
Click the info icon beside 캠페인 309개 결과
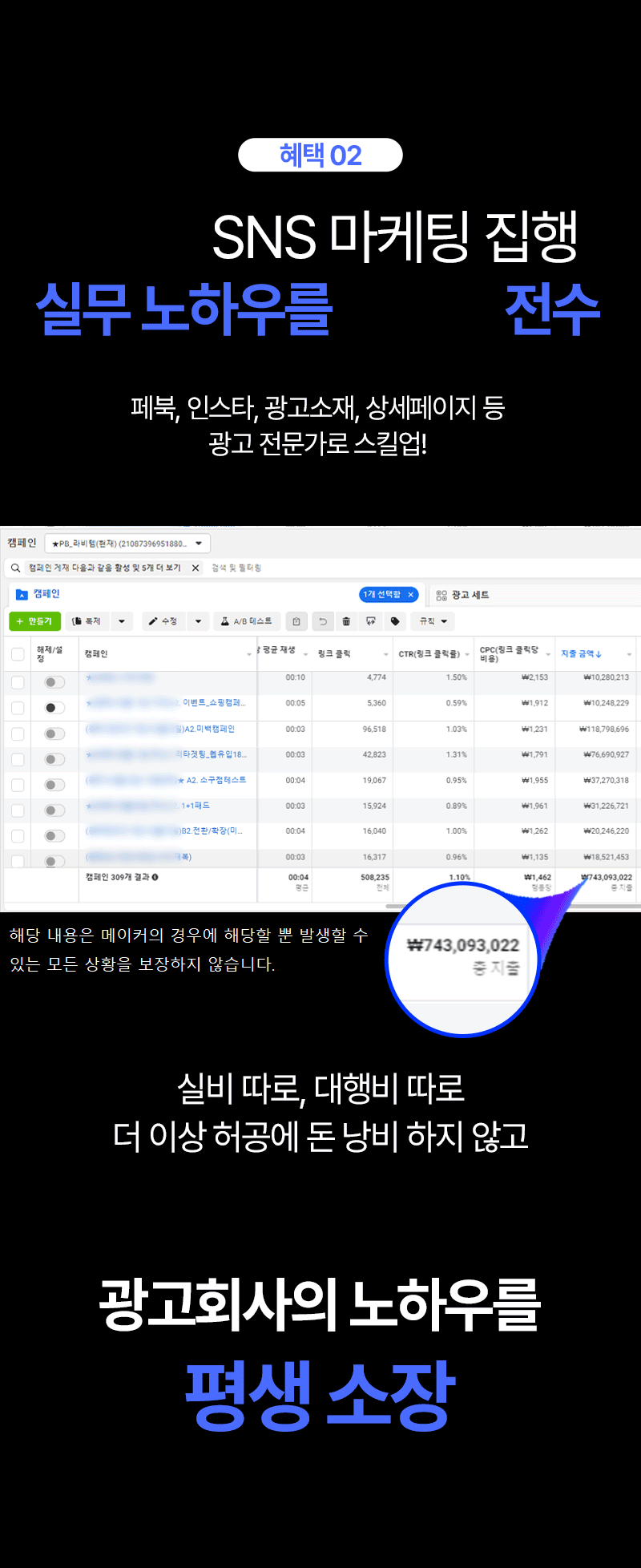point(155,877)
